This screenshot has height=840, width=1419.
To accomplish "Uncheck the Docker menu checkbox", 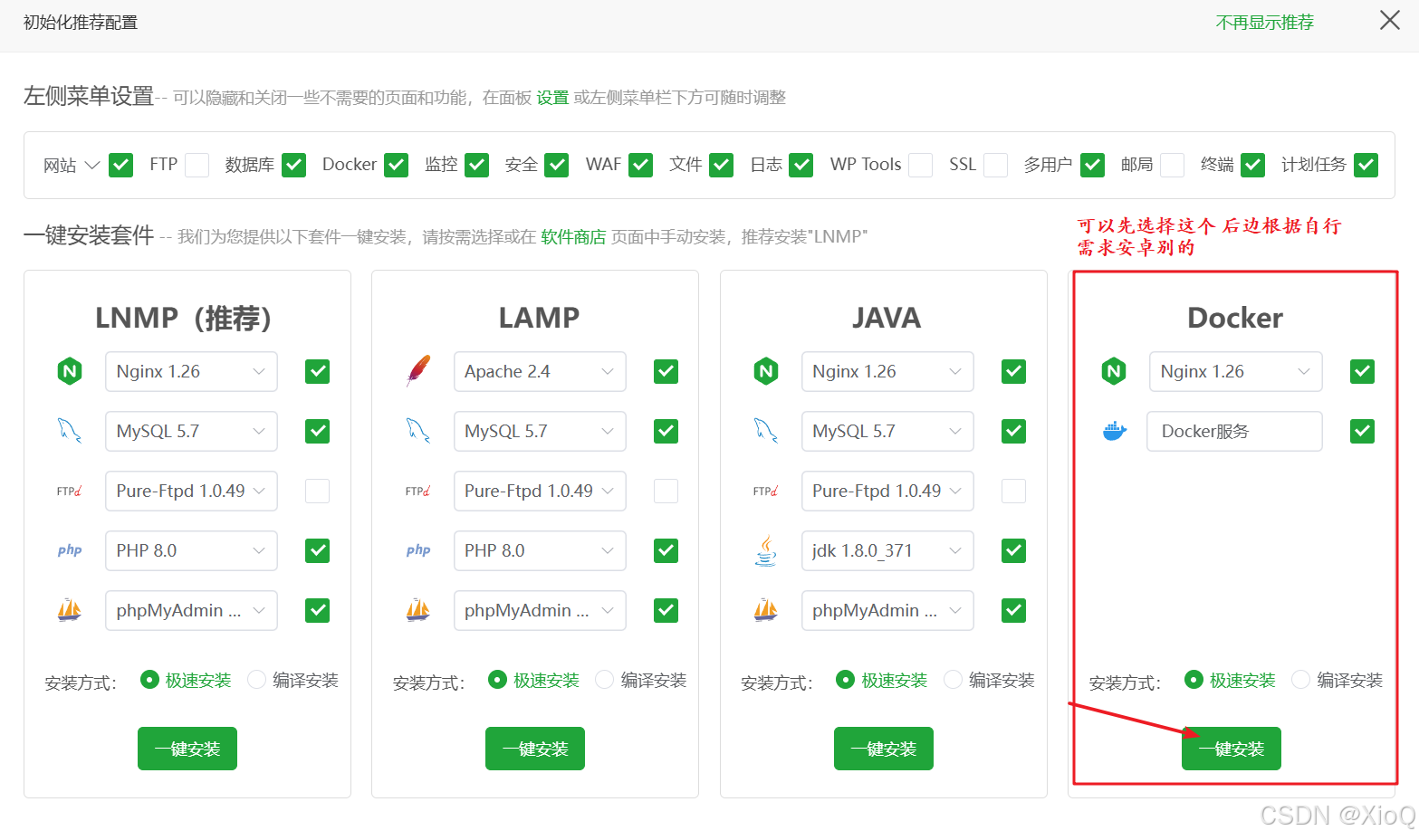I will 397,165.
